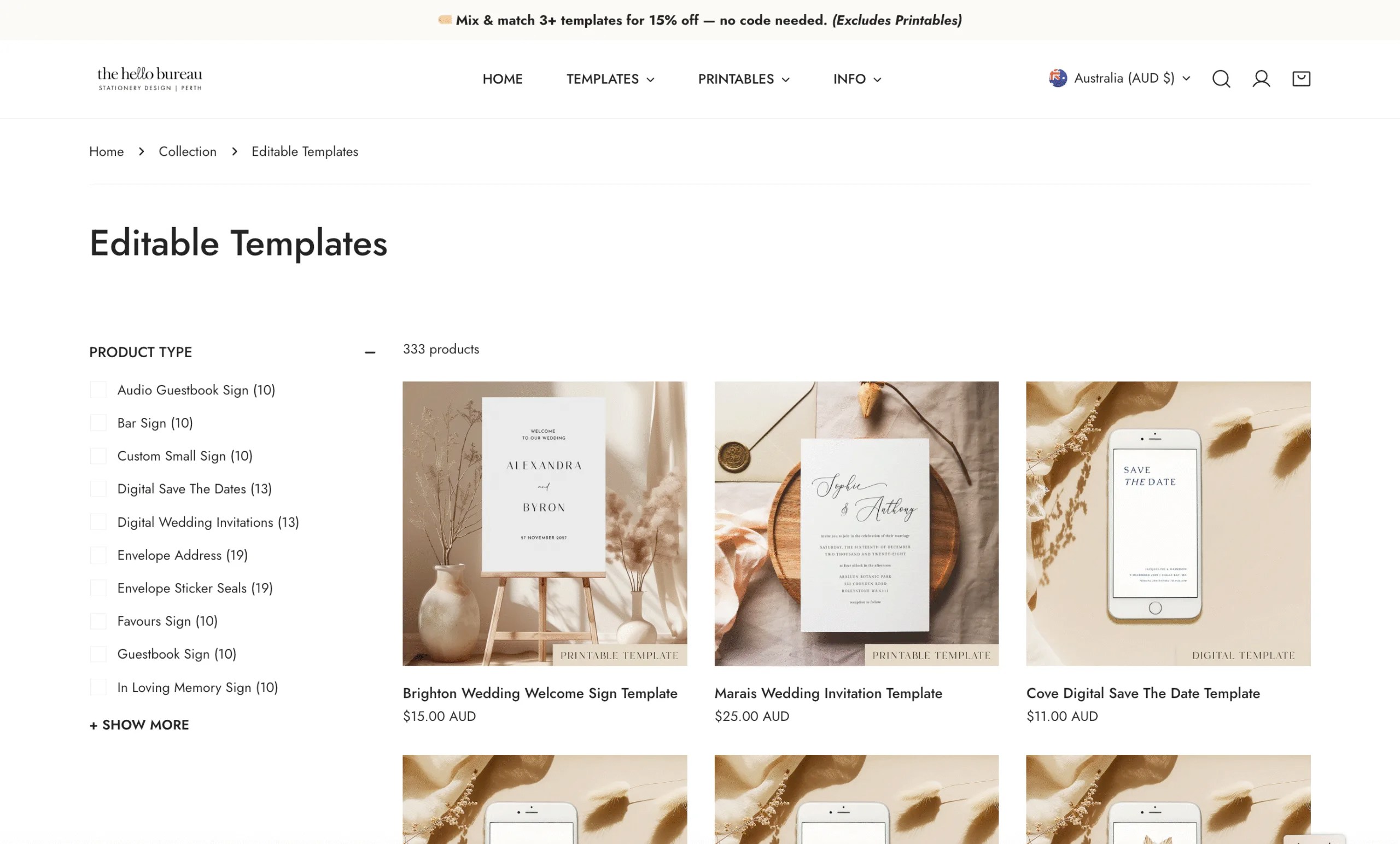This screenshot has width=1400, height=844.
Task: Open Cove Digital Save The Date thumbnail
Action: pyautogui.click(x=1168, y=523)
